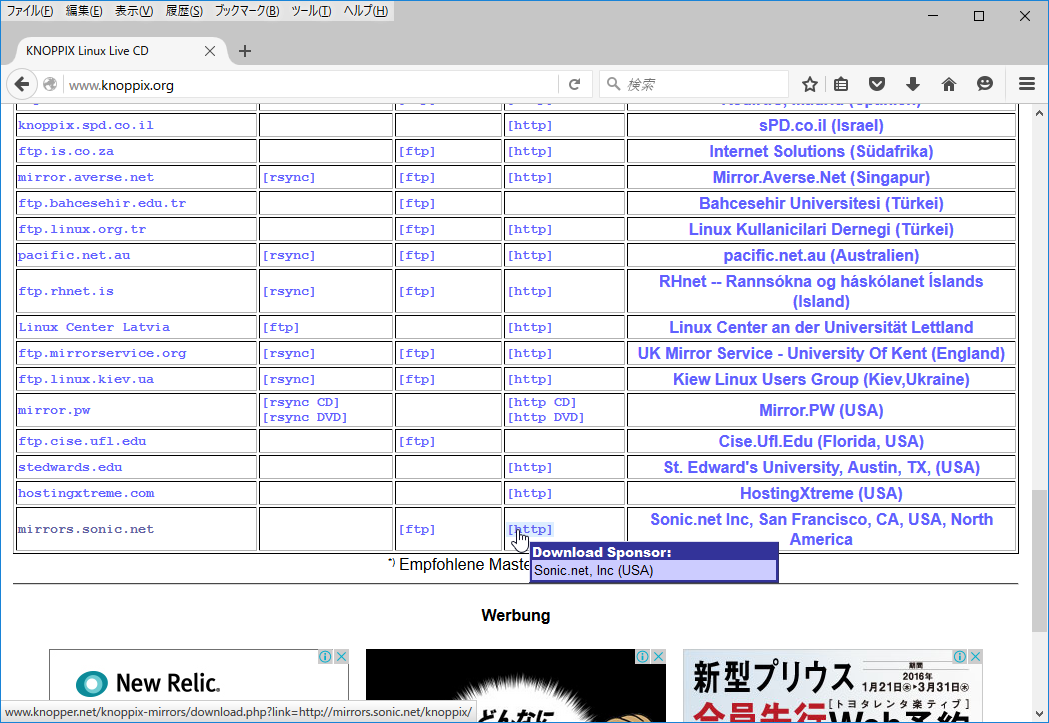1049x723 pixels.
Task: Open Linux Kullanicilari Dernegi (Türkei) link
Action: [x=821, y=229]
